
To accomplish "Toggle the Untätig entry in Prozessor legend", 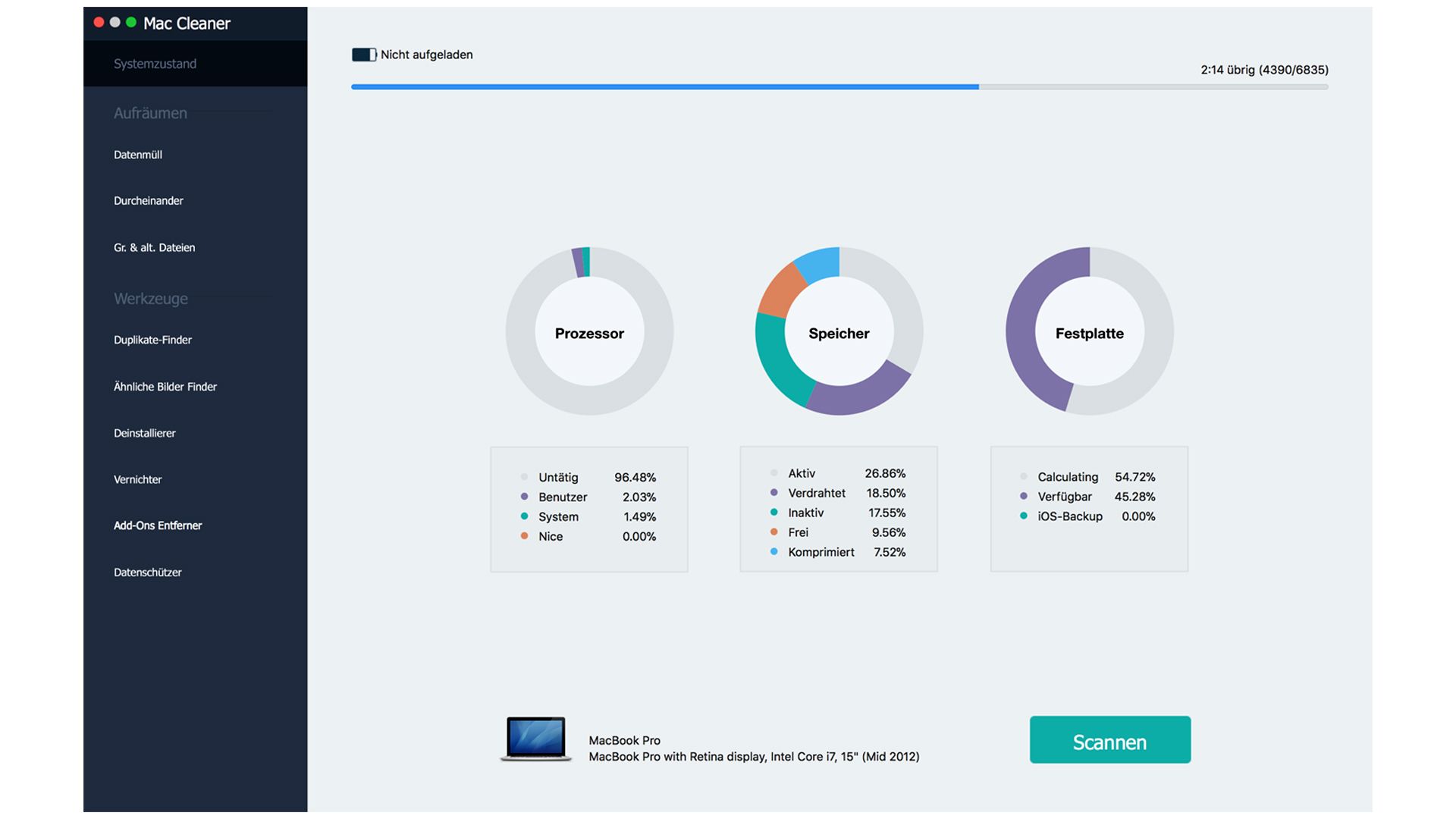I will tap(558, 477).
